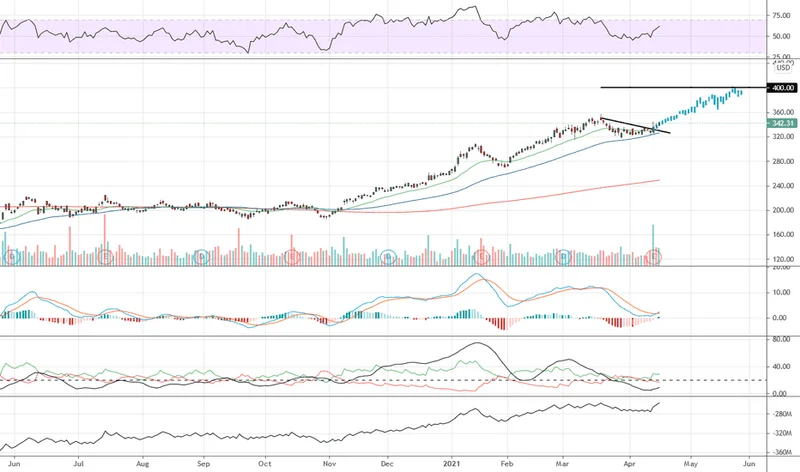The image size is (800, 472).
Task: Open the dividend marker at September
Action: coord(202,257)
